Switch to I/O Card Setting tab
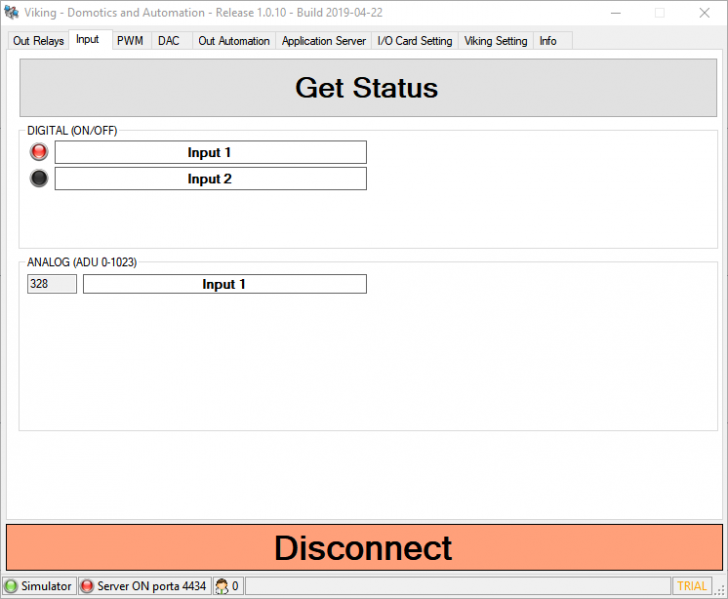 tap(415, 41)
